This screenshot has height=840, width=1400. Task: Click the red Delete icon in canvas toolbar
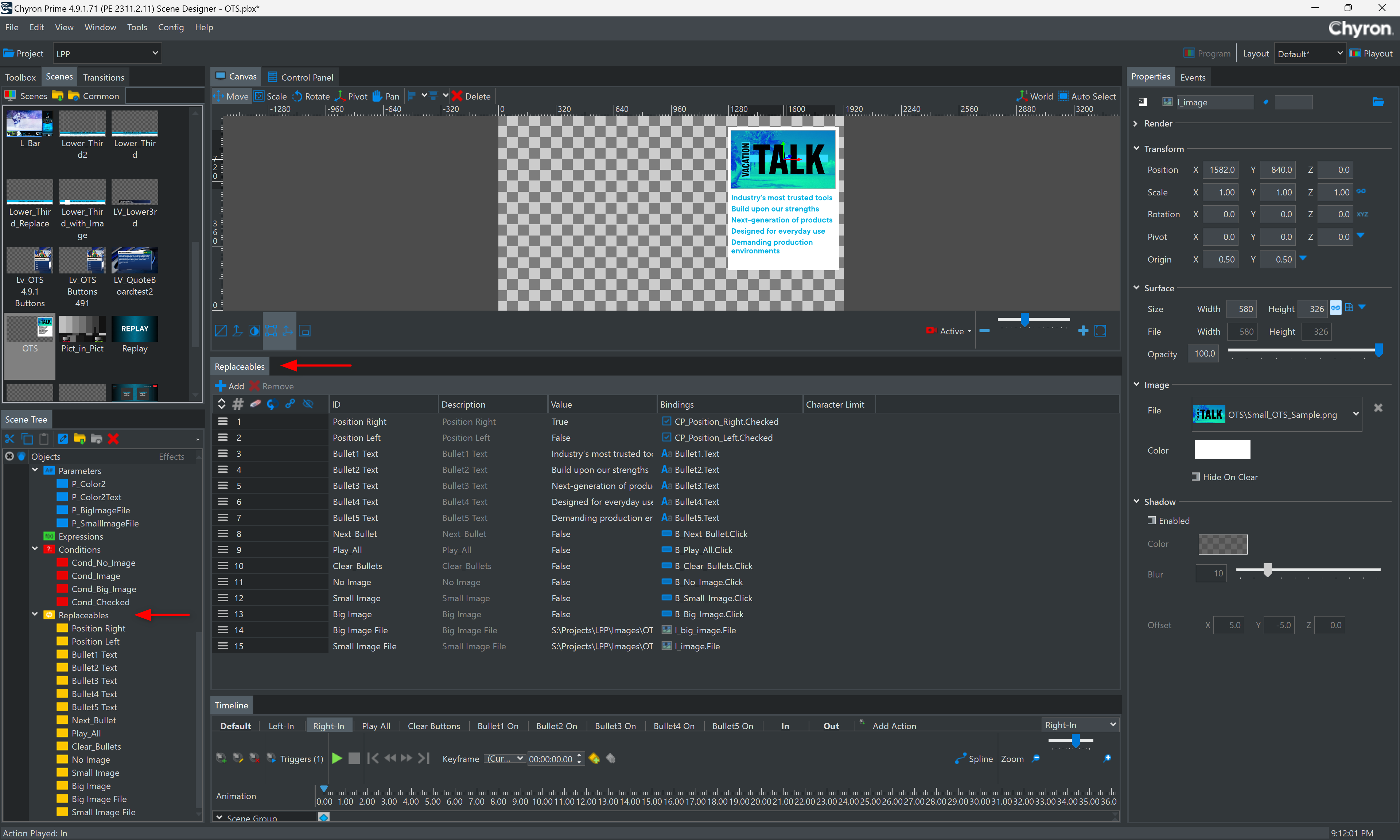[457, 96]
